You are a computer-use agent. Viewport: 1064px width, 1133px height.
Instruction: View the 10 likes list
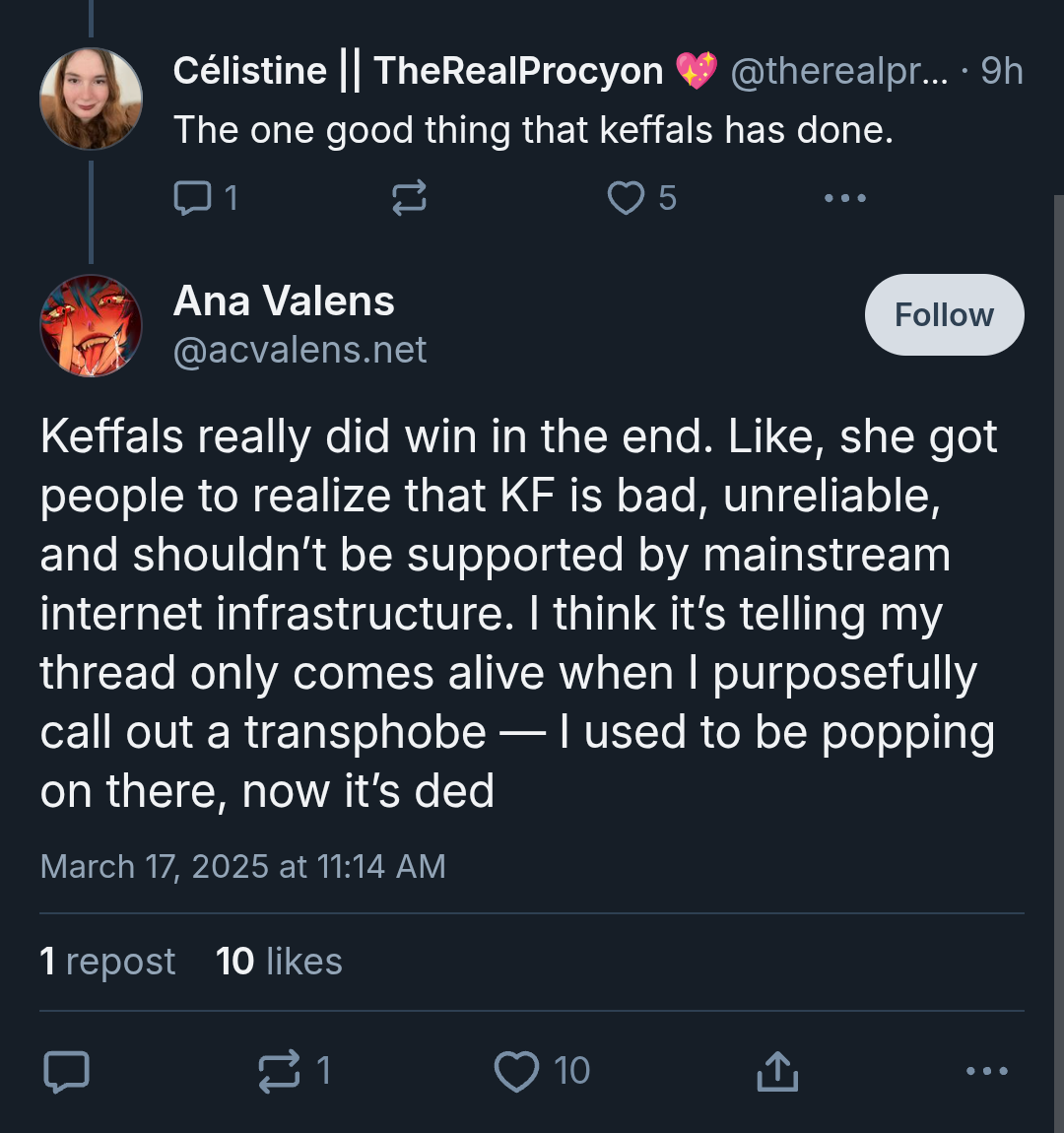pyautogui.click(x=279, y=962)
